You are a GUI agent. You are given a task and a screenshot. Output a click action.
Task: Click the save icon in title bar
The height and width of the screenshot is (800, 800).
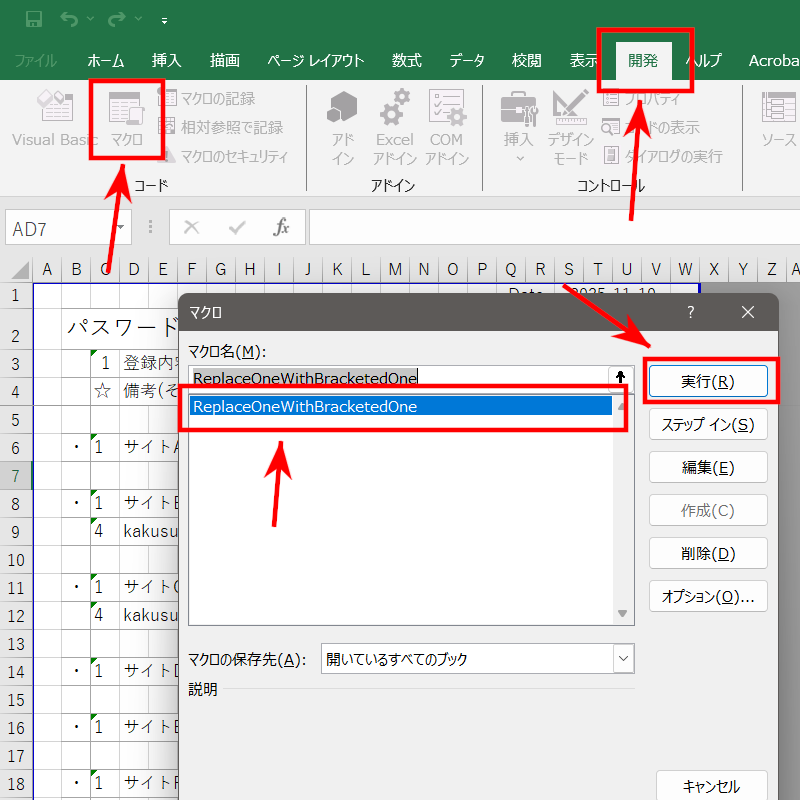coord(33,20)
